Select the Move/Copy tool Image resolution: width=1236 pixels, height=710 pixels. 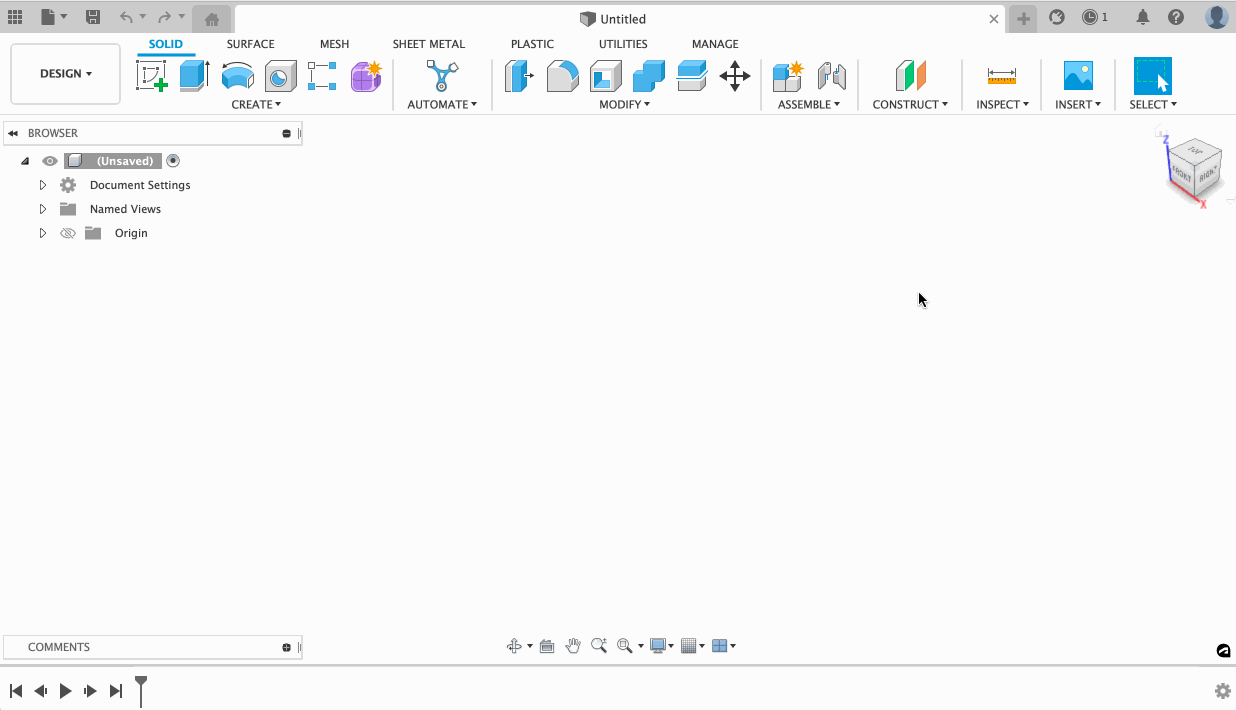[735, 76]
